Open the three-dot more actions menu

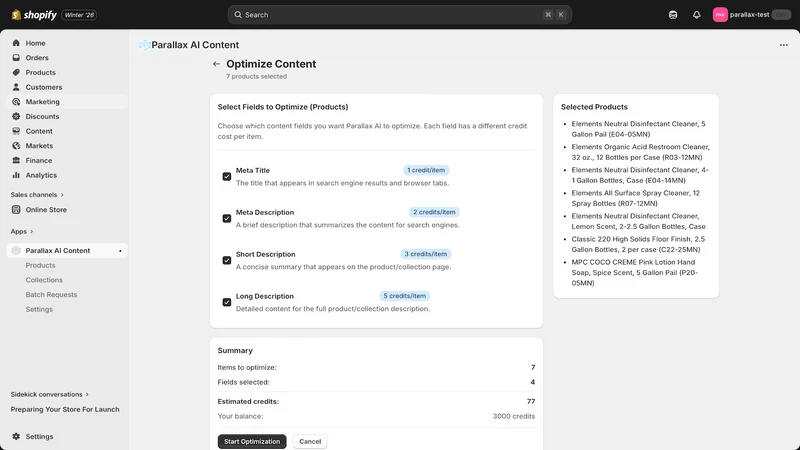point(784,45)
